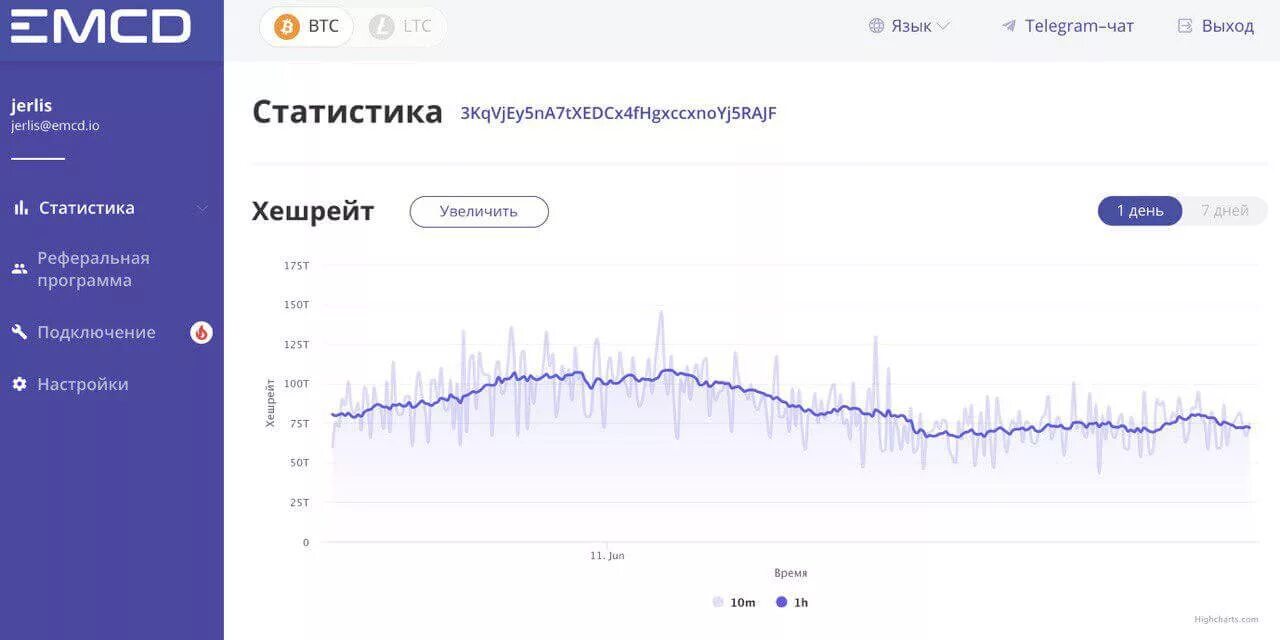Viewport: 1280px width, 640px height.
Task: Click the flame badge next to Подключение
Action: pyautogui.click(x=201, y=332)
